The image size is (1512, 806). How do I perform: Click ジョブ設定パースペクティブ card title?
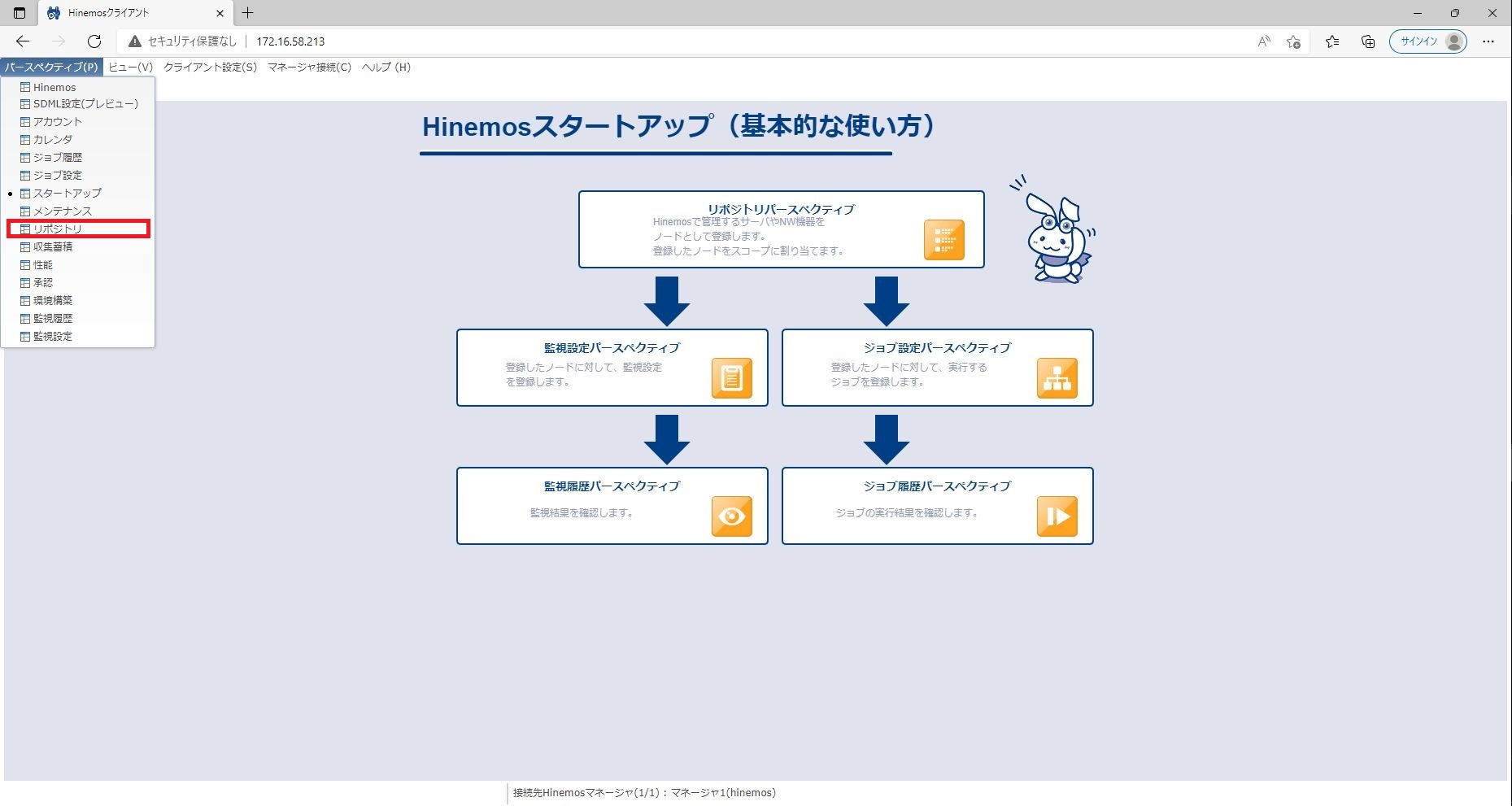937,347
